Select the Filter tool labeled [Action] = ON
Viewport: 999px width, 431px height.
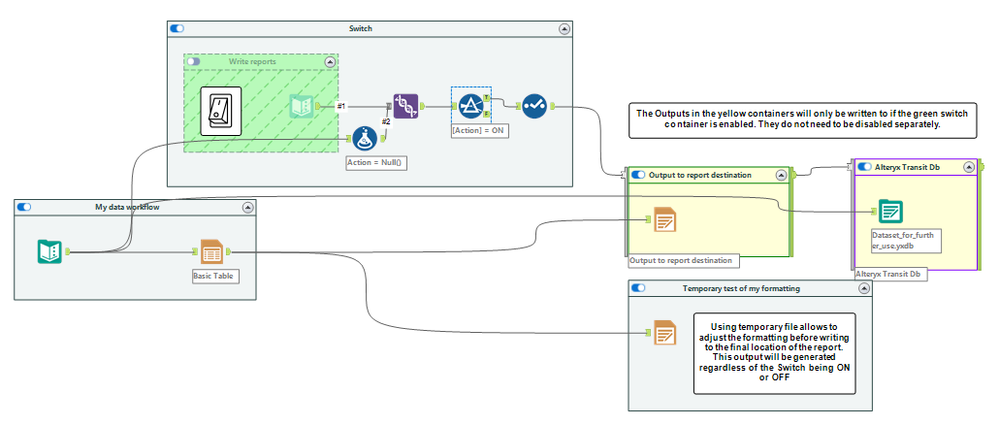(471, 106)
